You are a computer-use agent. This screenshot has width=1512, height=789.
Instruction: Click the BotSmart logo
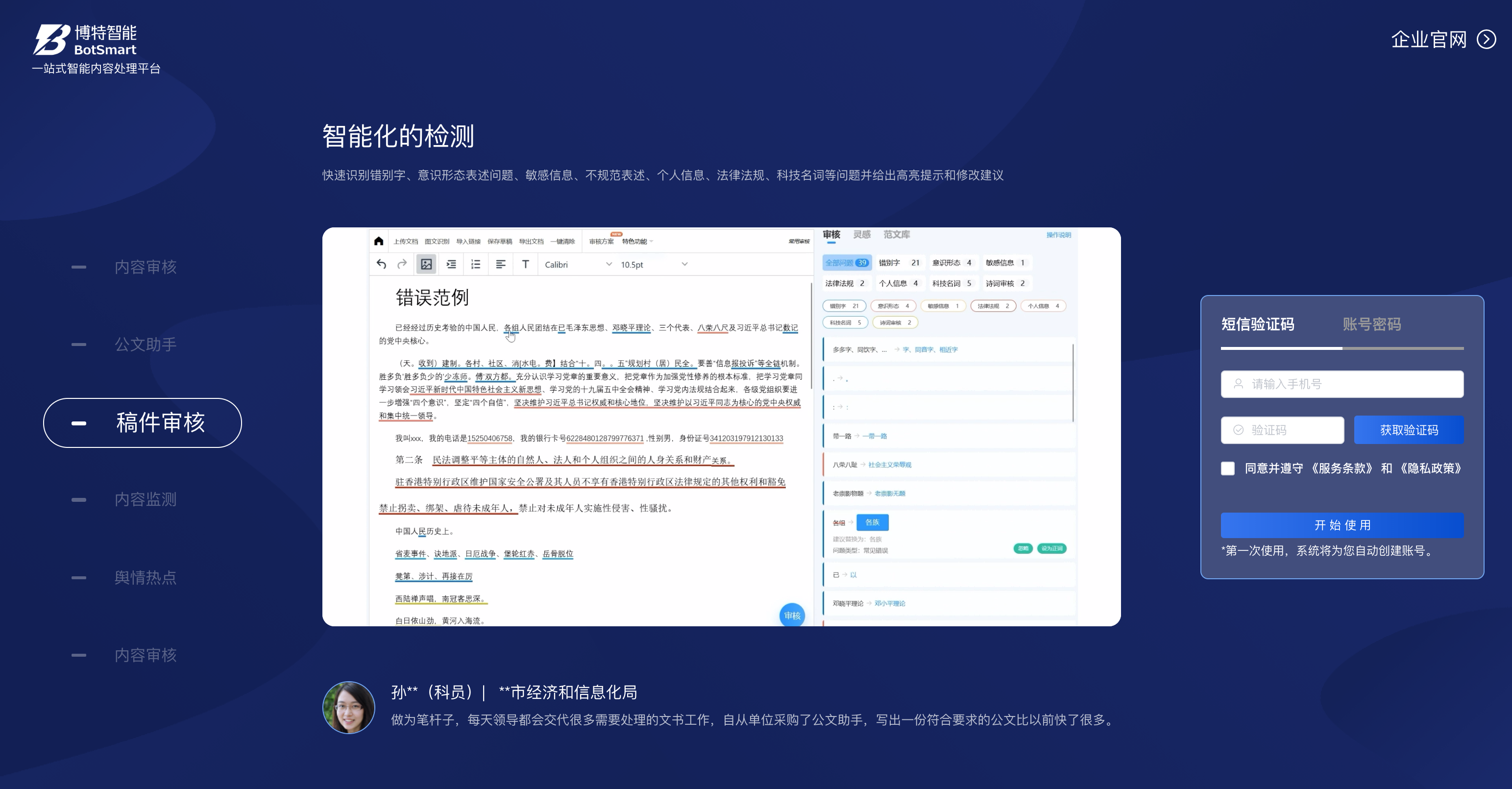click(85, 40)
